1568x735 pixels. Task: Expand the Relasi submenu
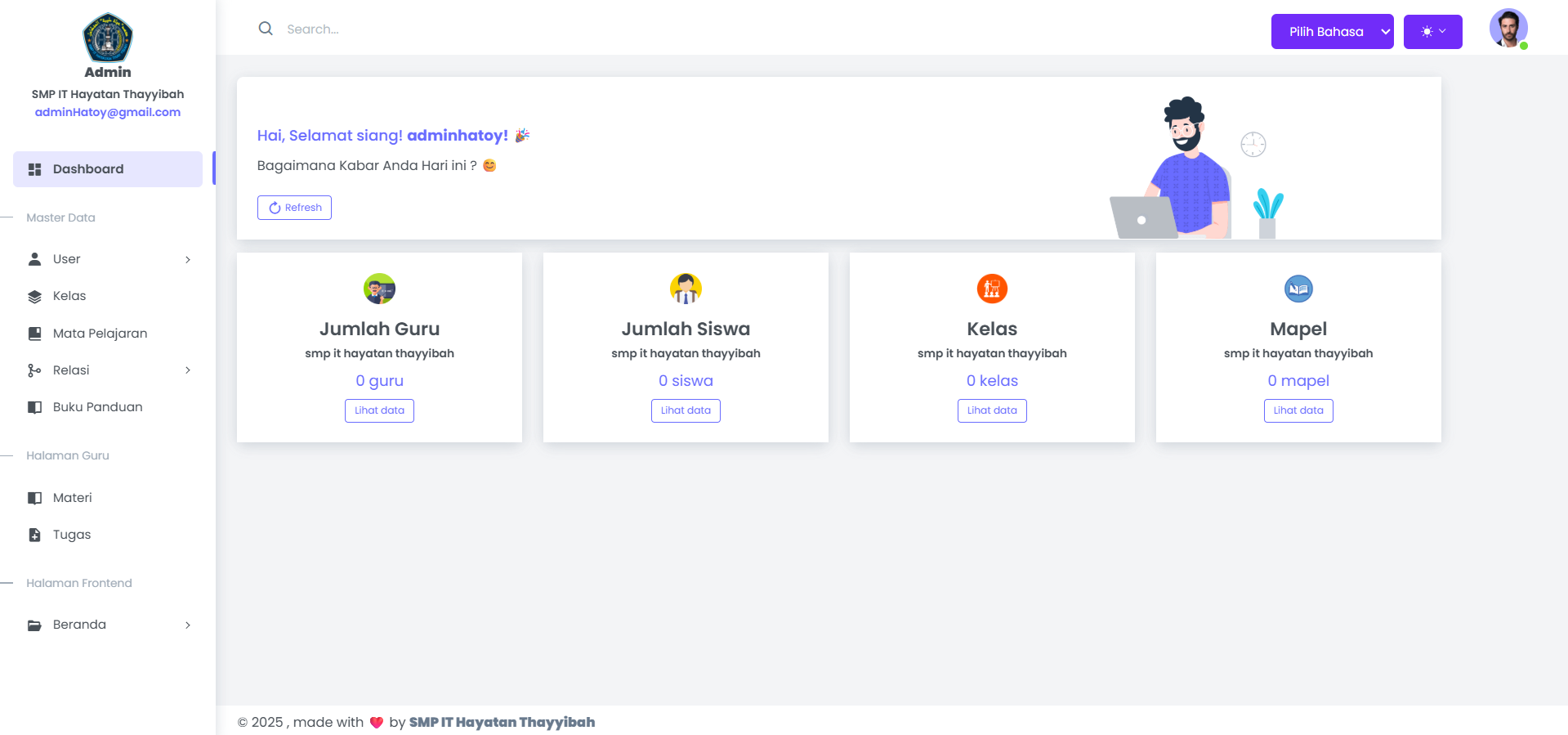click(x=108, y=370)
